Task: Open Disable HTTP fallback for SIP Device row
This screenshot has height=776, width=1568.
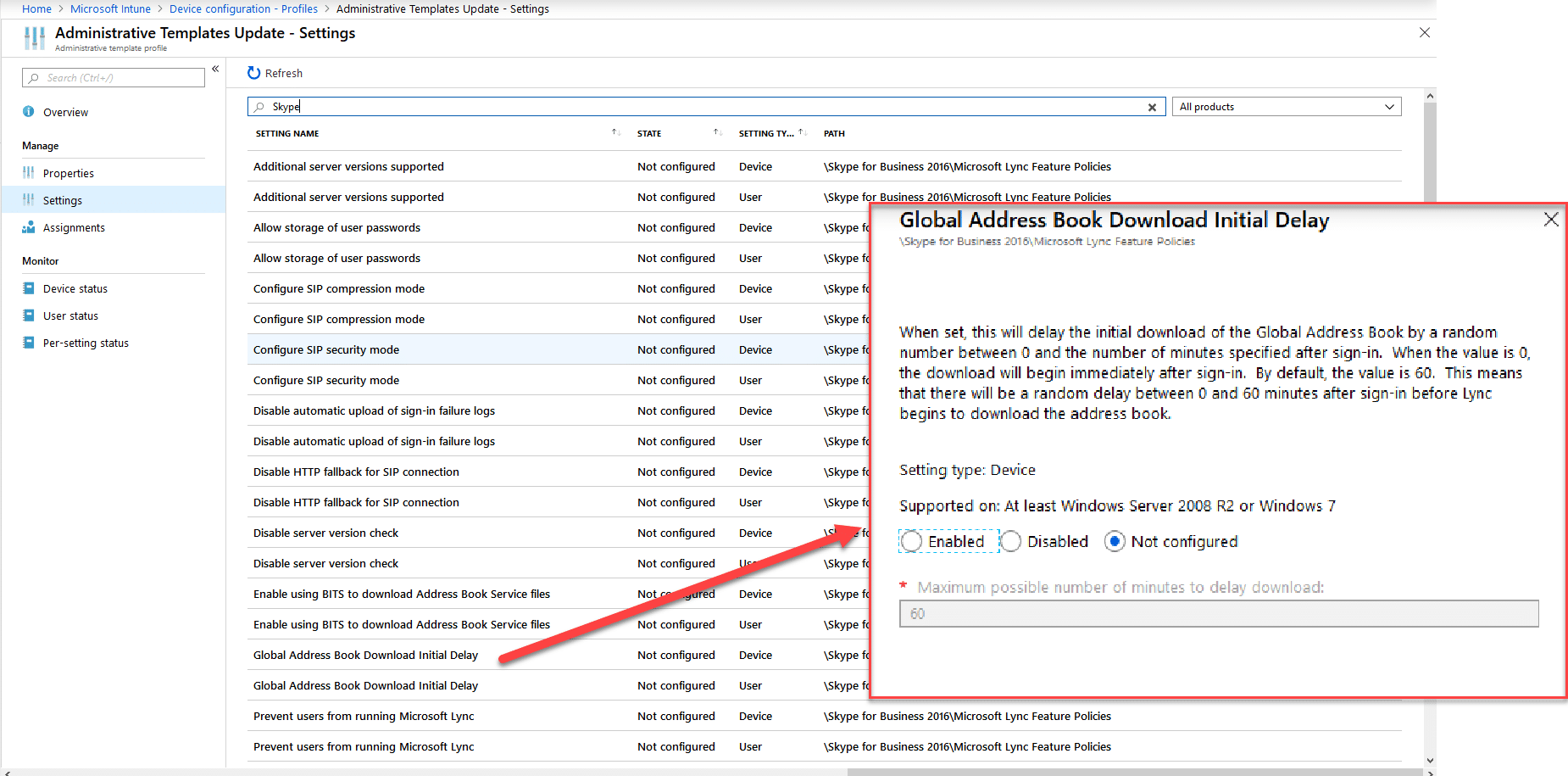Action: [559, 472]
